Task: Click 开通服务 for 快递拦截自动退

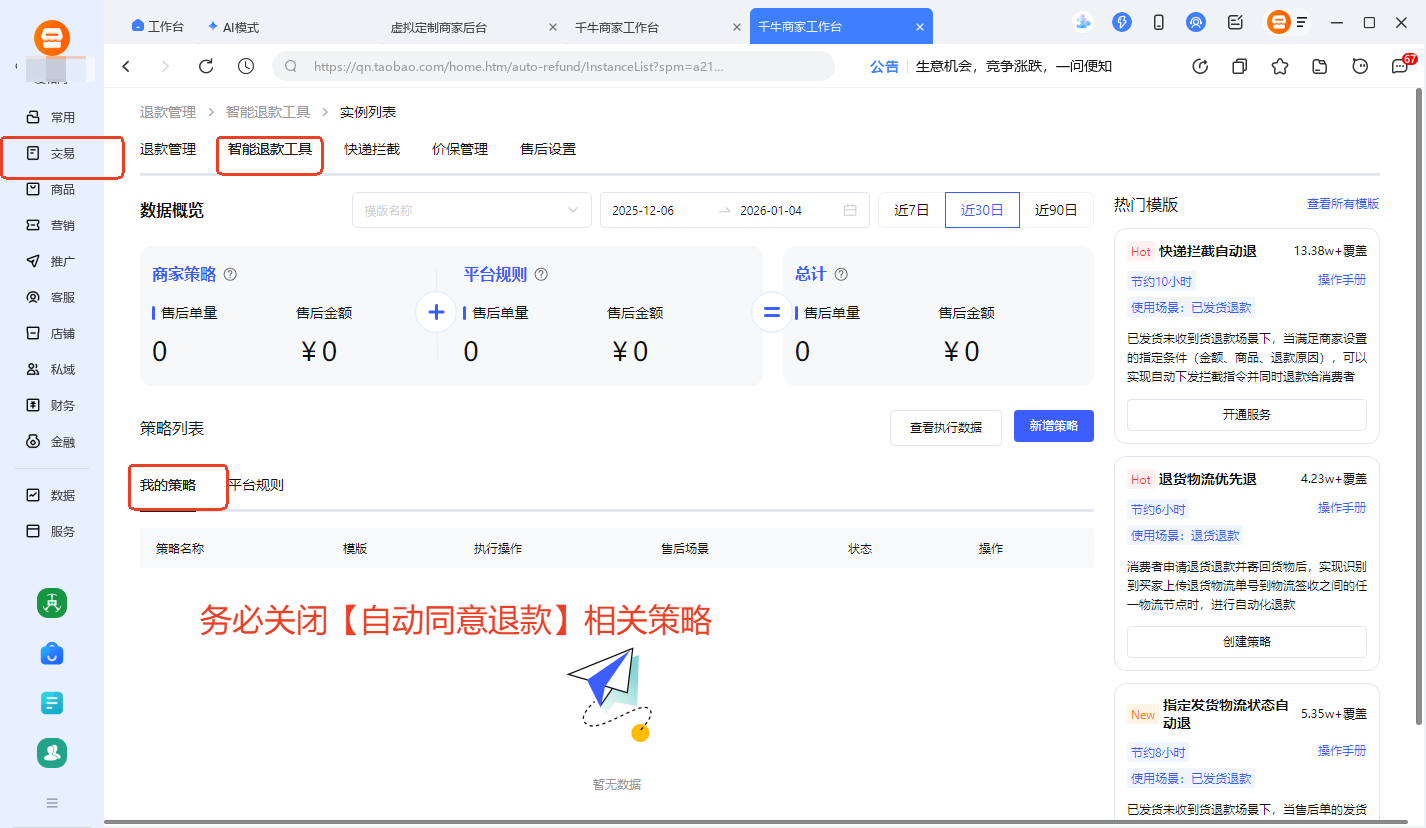Action: (x=1247, y=414)
